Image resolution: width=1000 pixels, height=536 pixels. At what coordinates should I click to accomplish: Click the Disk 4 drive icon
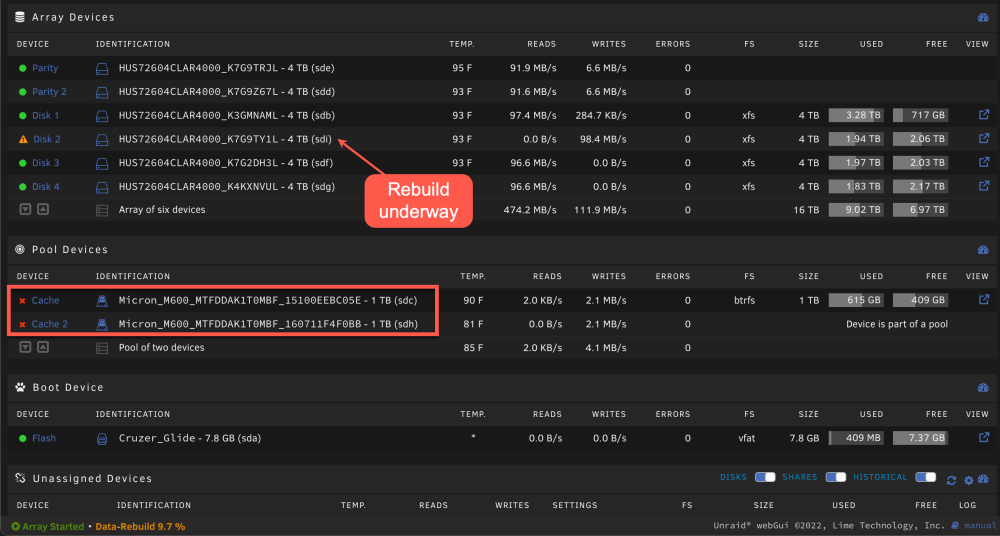coord(102,187)
